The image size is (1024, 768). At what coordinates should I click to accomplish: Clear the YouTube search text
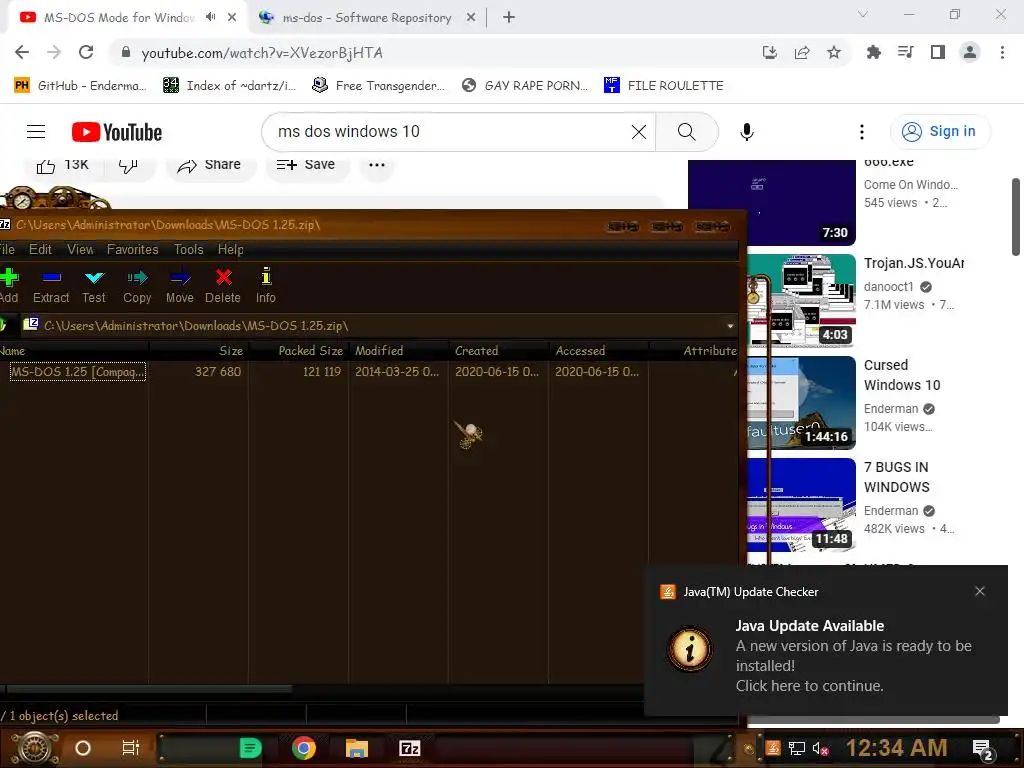(x=639, y=132)
